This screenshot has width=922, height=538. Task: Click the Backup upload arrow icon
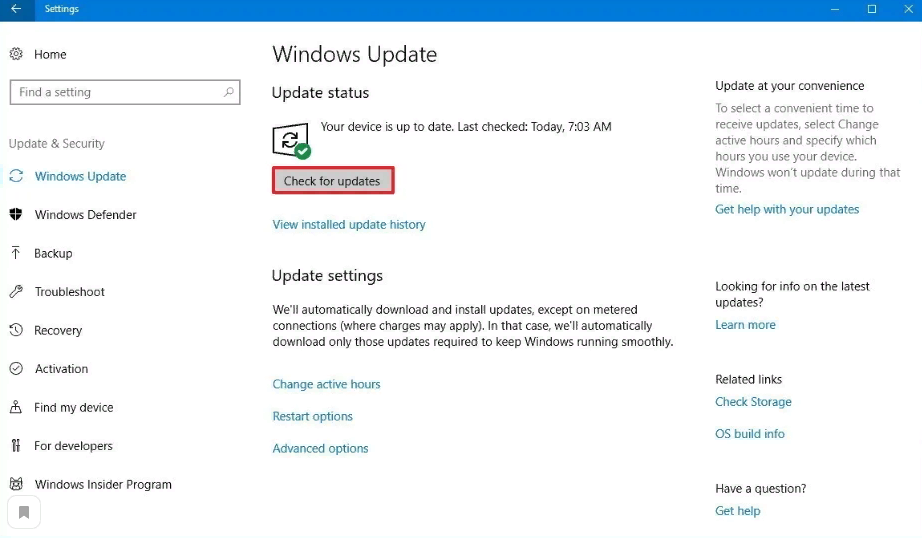click(16, 253)
